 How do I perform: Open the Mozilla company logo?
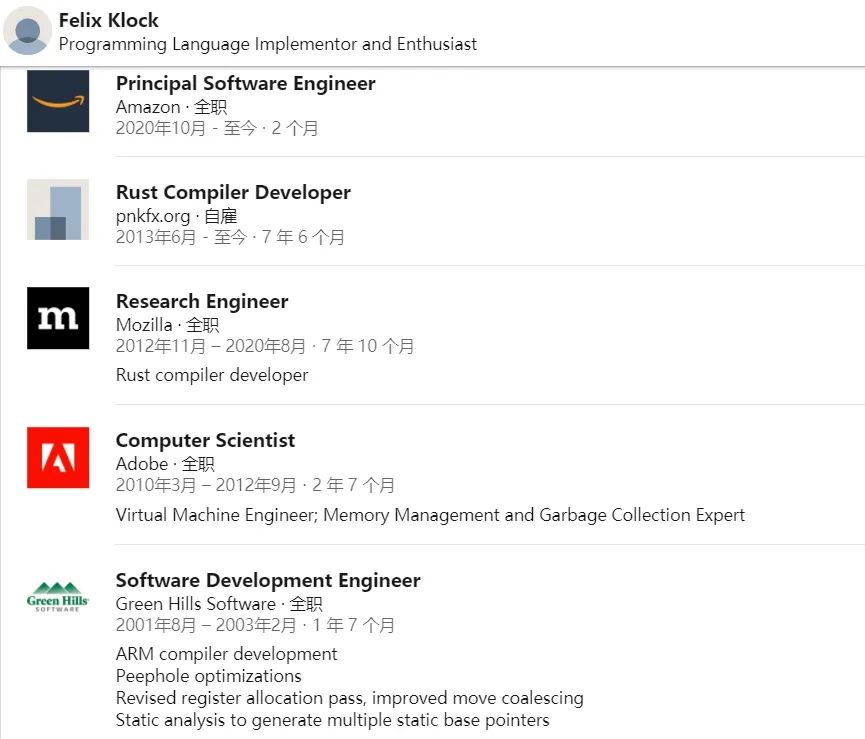[x=58, y=318]
